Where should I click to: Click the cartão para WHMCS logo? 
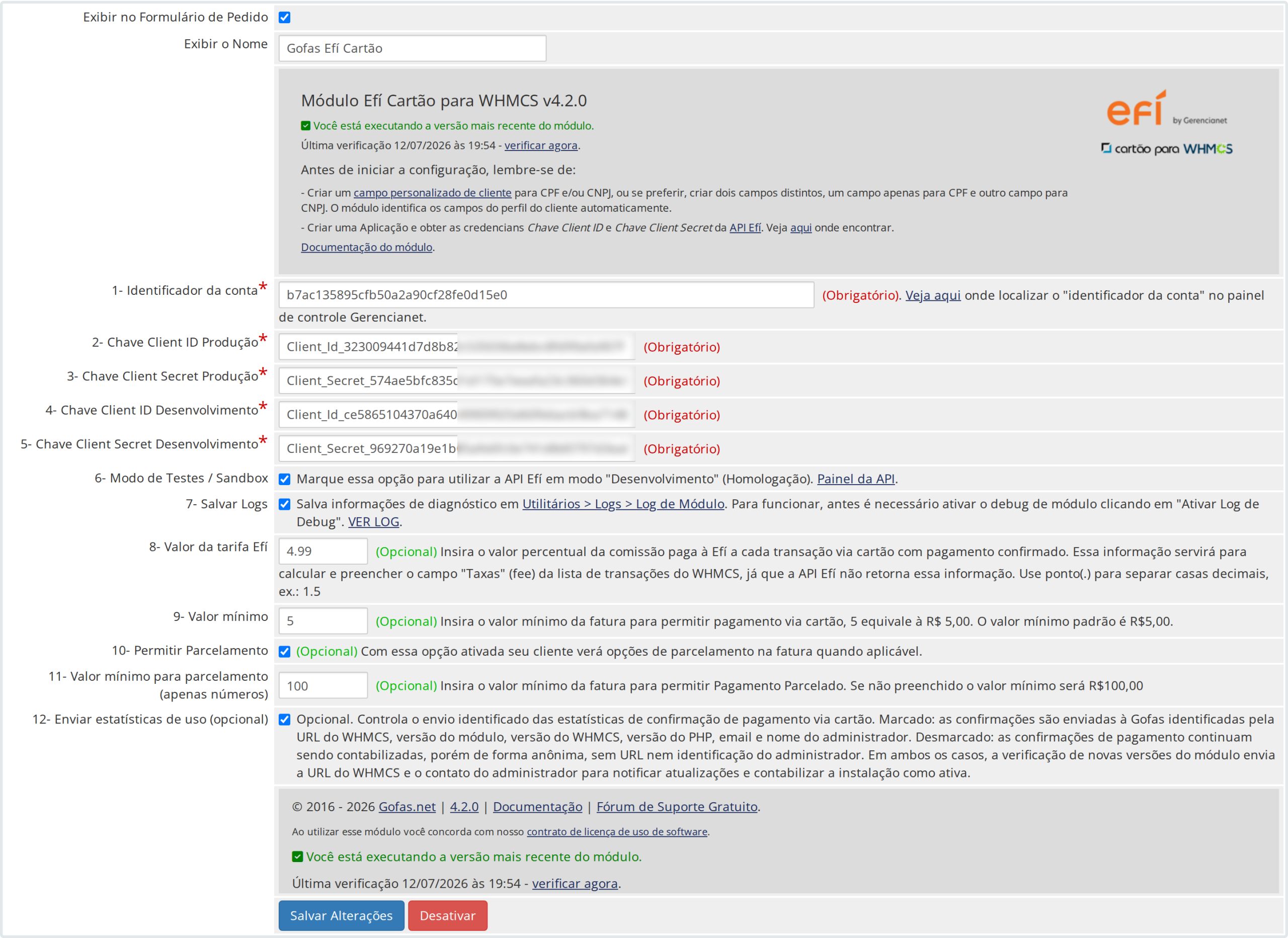coord(1166,149)
